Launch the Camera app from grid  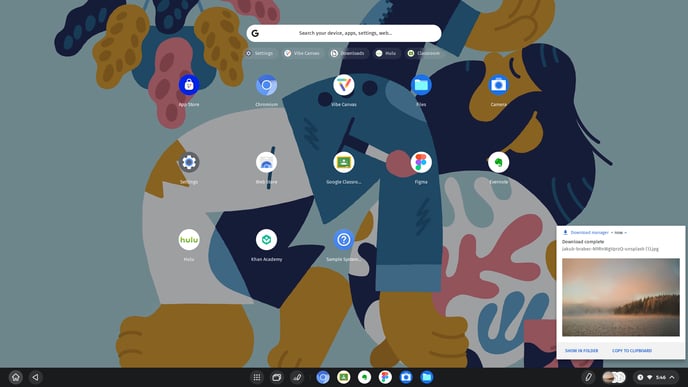[x=498, y=85]
